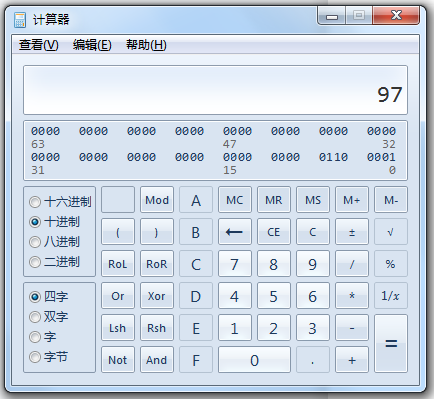
Task: Click the digit 5 button
Action: click(x=274, y=296)
